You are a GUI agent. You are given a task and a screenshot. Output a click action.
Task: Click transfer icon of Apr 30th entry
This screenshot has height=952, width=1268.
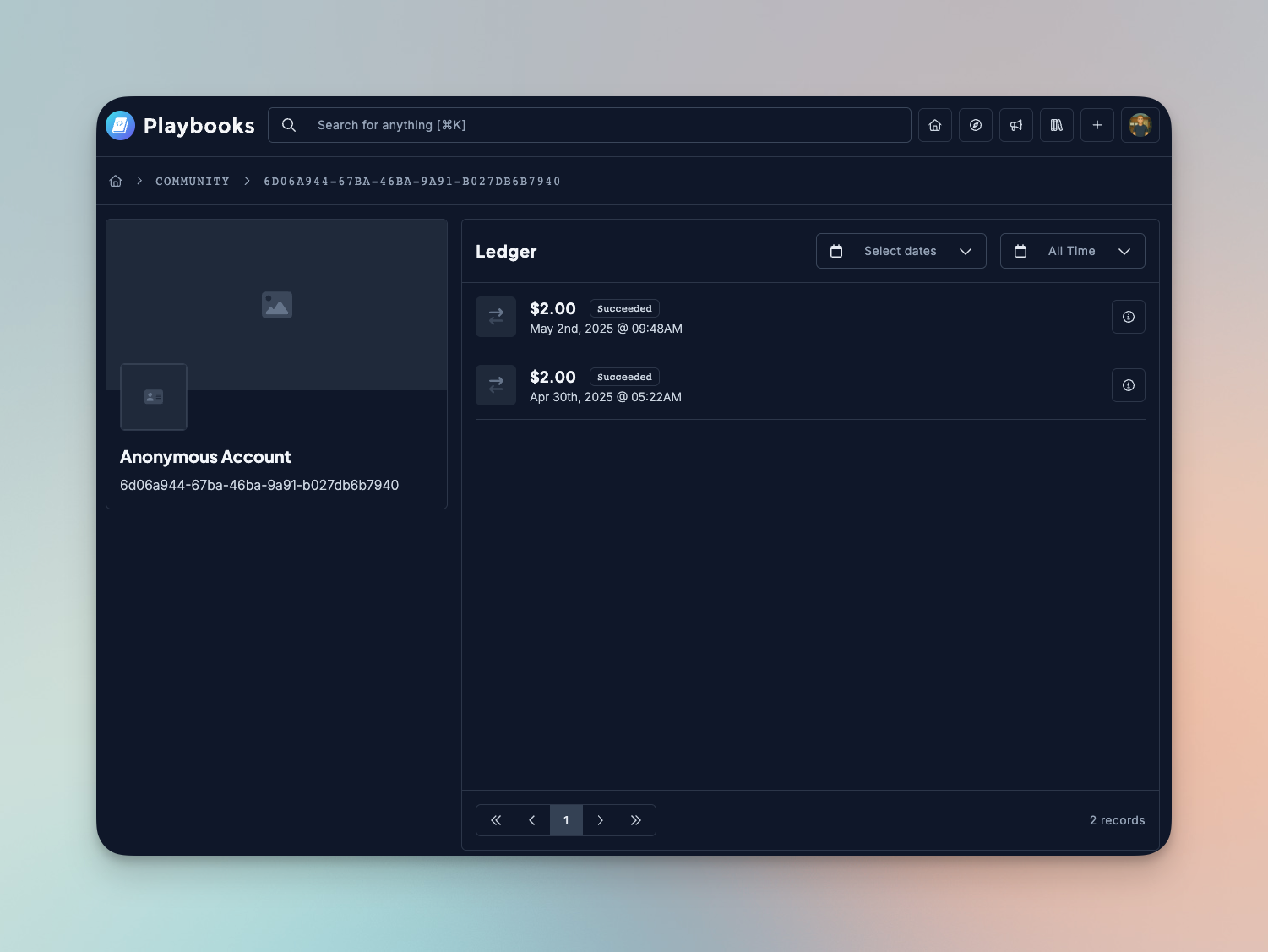click(496, 385)
